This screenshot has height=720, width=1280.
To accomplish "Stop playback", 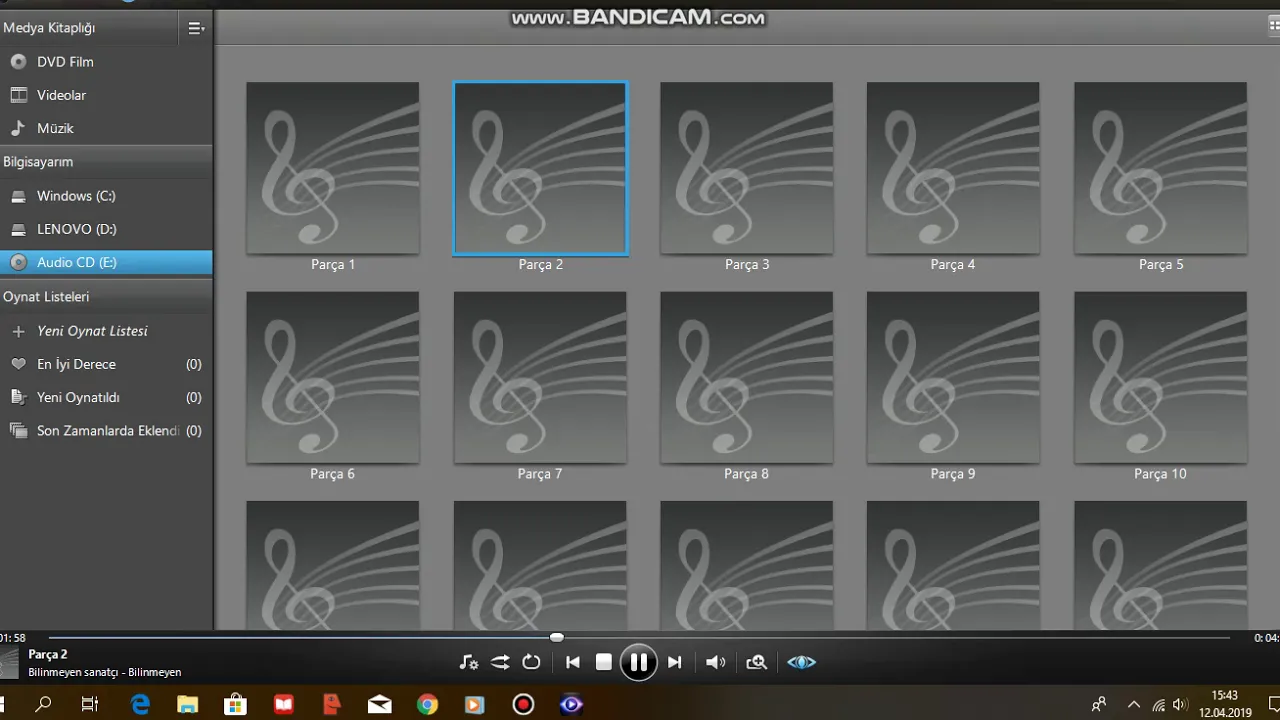I will click(604, 662).
